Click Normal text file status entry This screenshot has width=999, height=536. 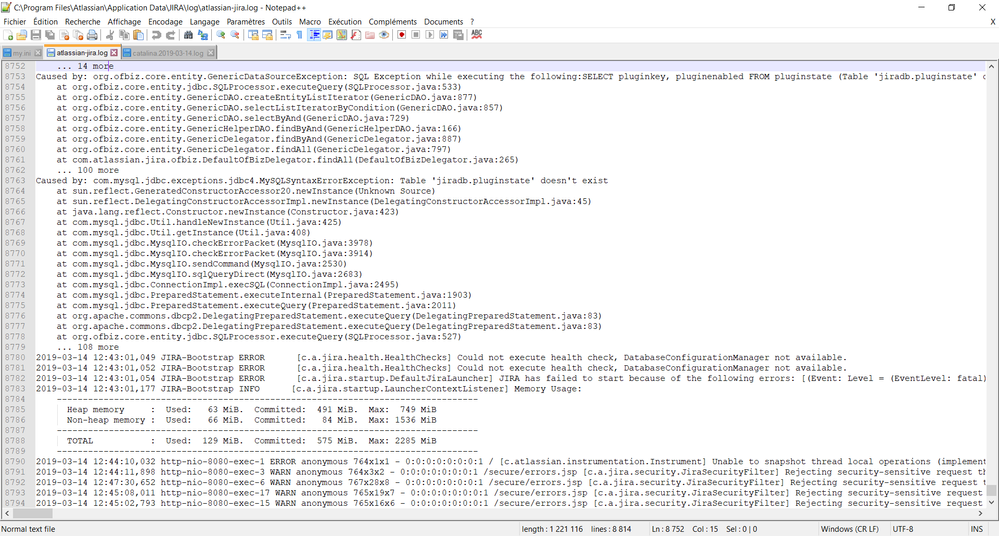pyautogui.click(x=29, y=529)
